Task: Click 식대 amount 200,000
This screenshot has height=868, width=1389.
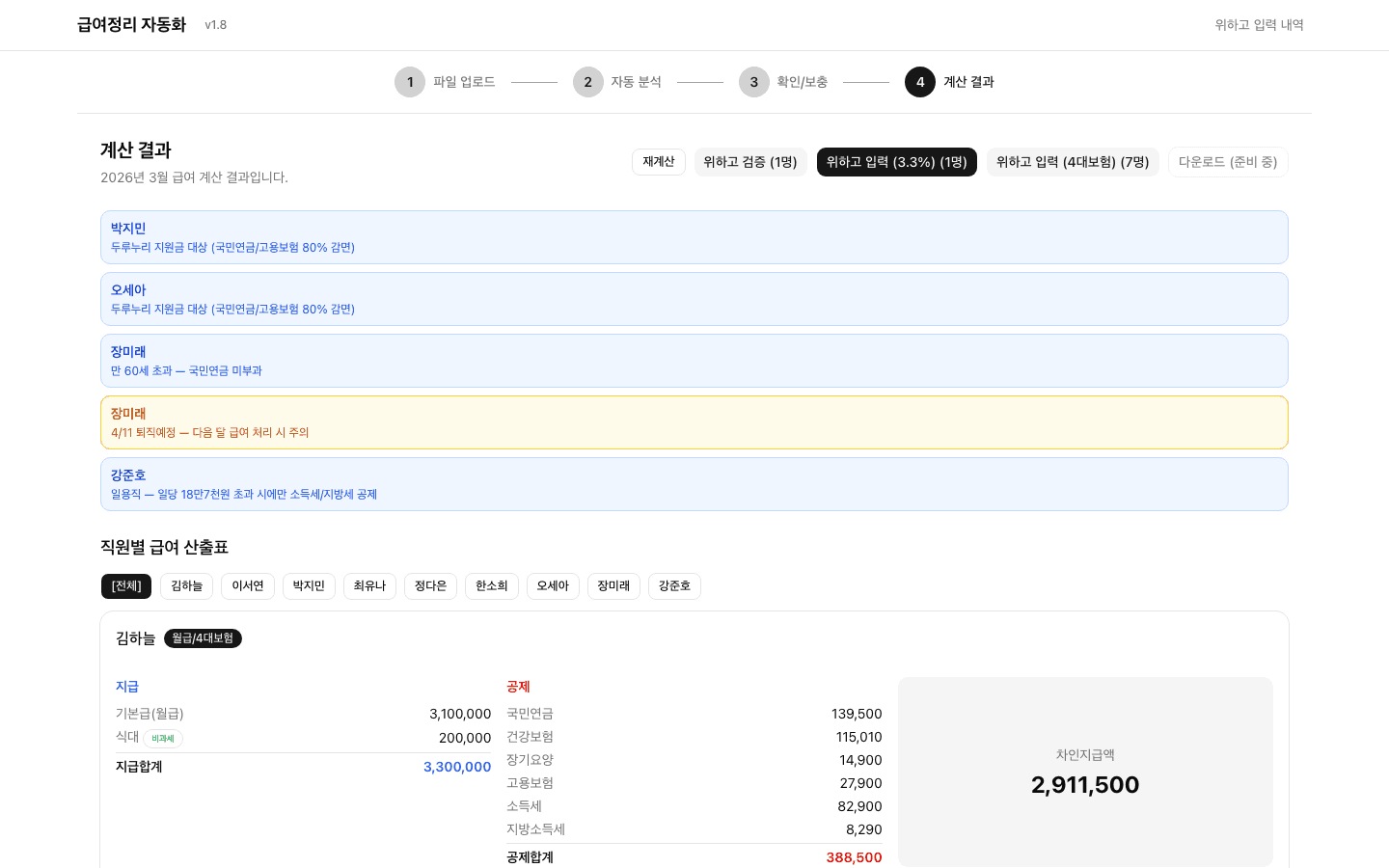Action: pyautogui.click(x=465, y=738)
